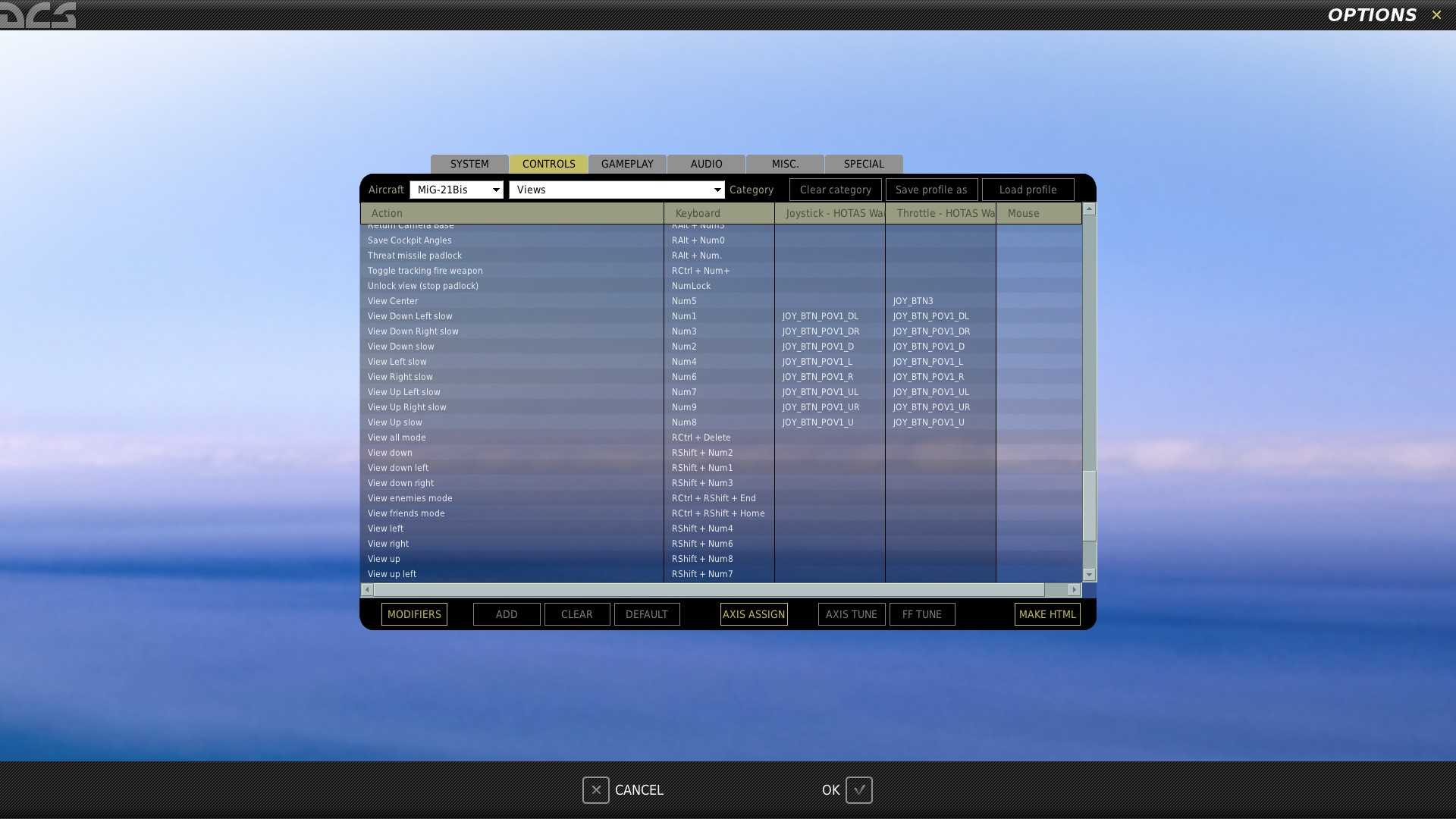This screenshot has height=819, width=1456.
Task: Open AXIS ASSIGN view
Action: point(754,614)
